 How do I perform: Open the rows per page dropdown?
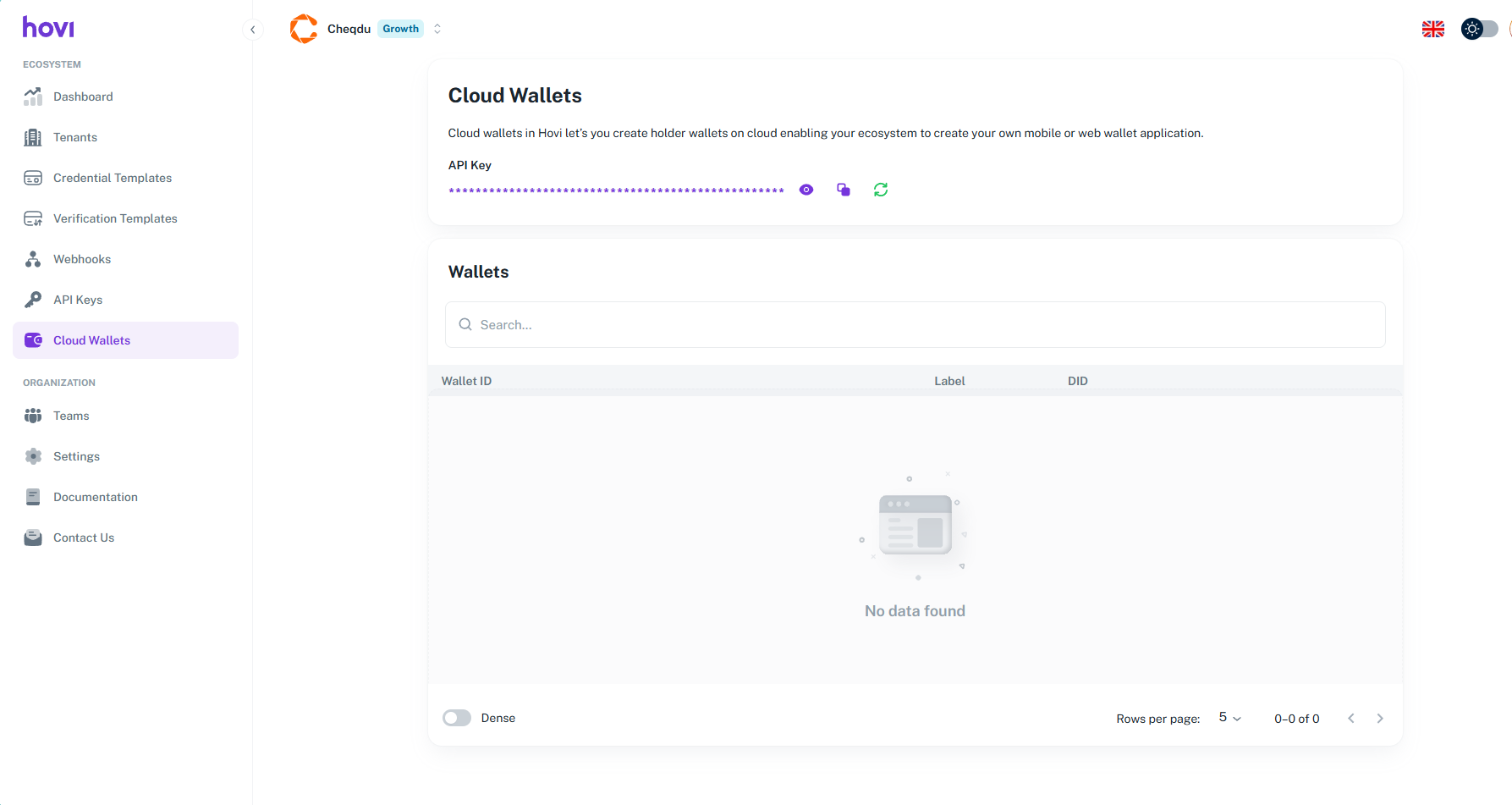1229,718
